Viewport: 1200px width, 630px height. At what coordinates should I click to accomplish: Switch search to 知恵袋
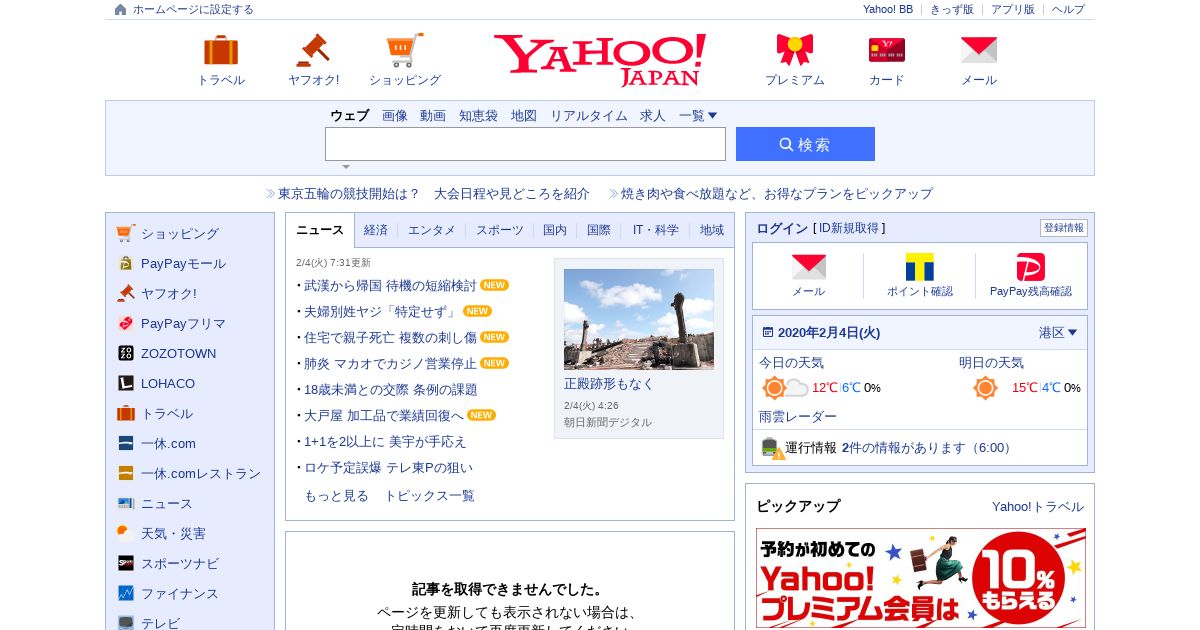(x=478, y=115)
